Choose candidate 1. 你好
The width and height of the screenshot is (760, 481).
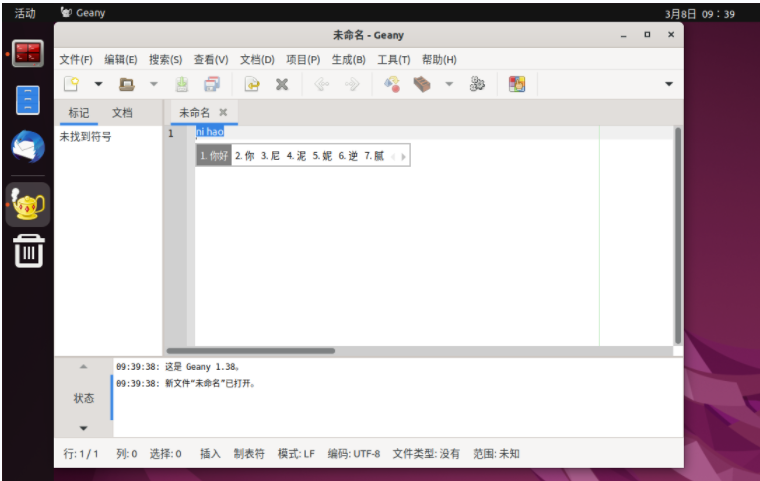coord(214,156)
